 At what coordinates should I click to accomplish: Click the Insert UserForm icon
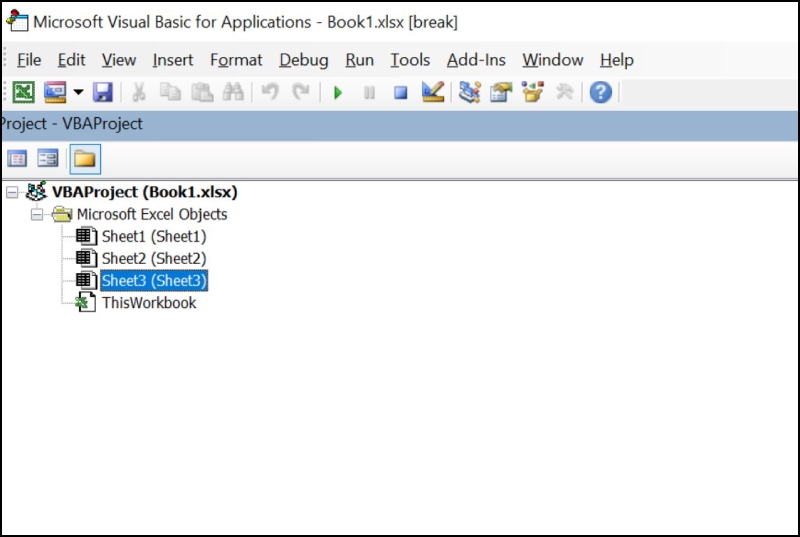(x=55, y=92)
